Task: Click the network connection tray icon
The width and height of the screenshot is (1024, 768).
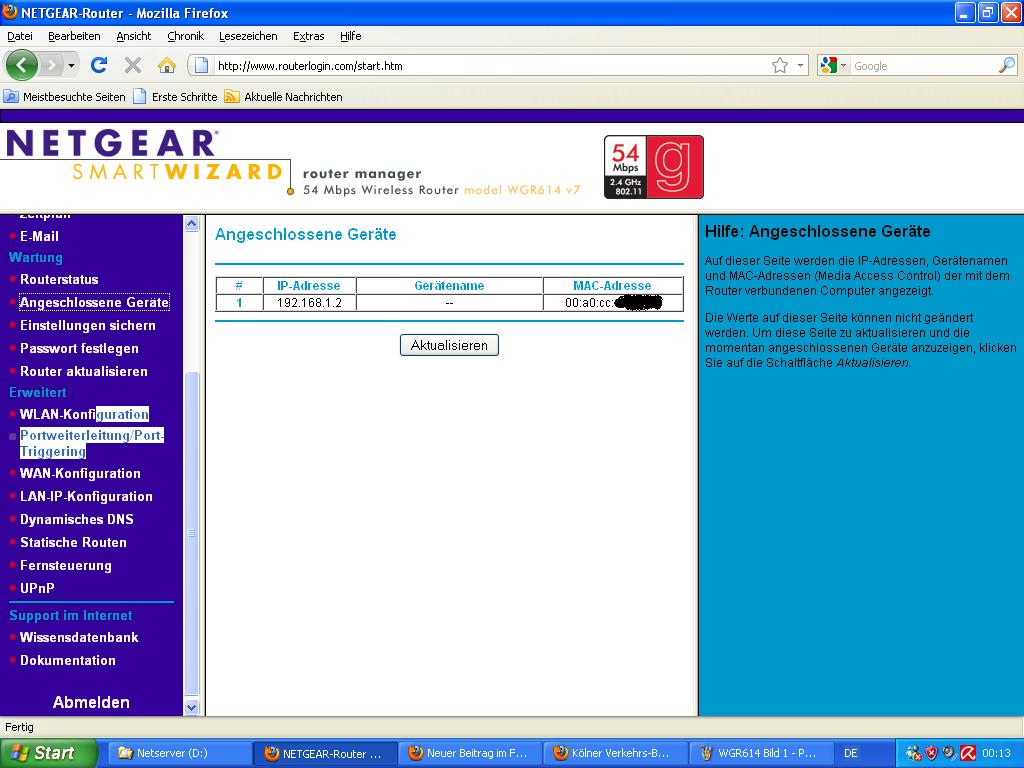Action: pyautogui.click(x=914, y=753)
